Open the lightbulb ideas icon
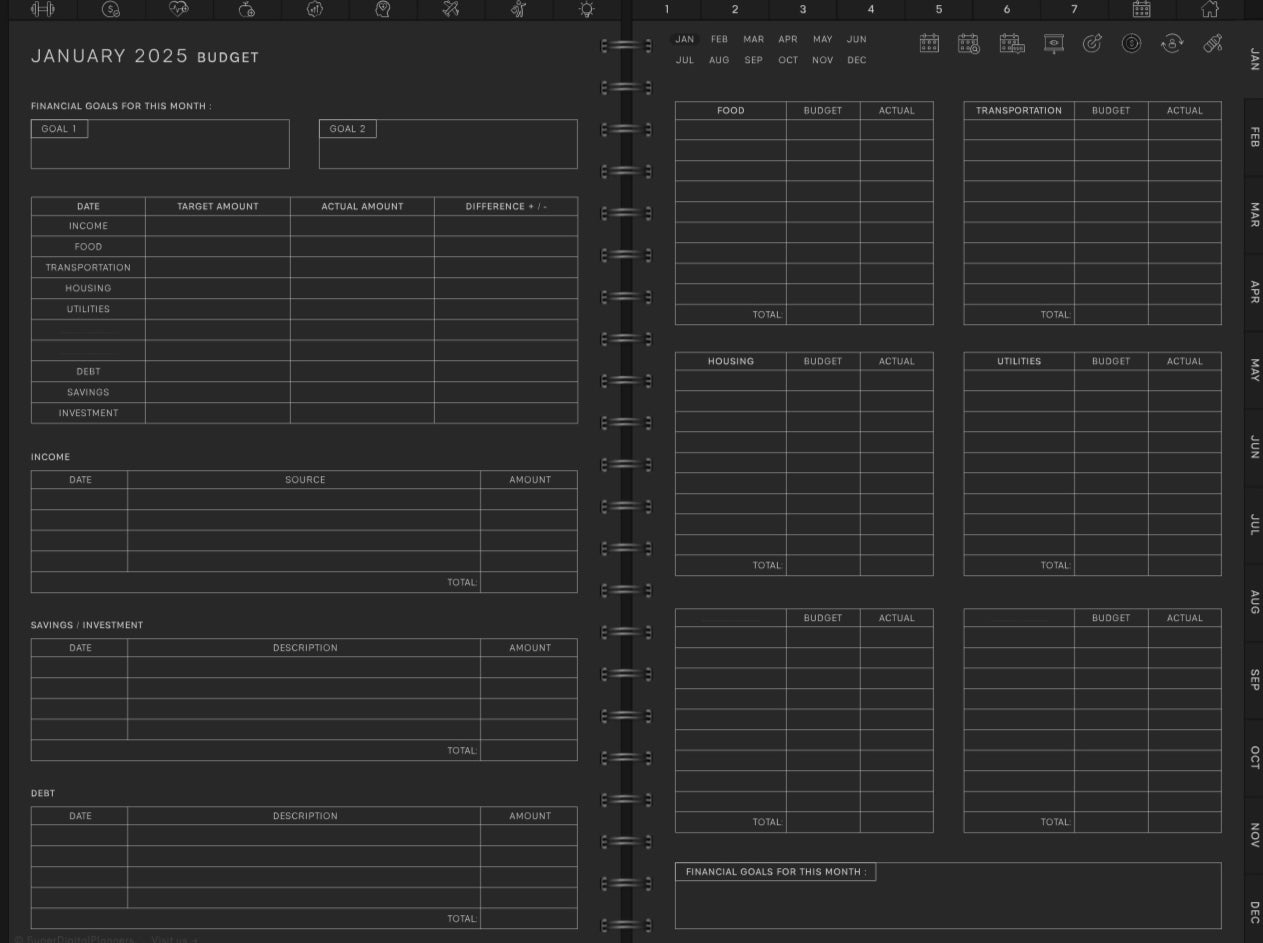This screenshot has height=943, width=1263. point(586,9)
